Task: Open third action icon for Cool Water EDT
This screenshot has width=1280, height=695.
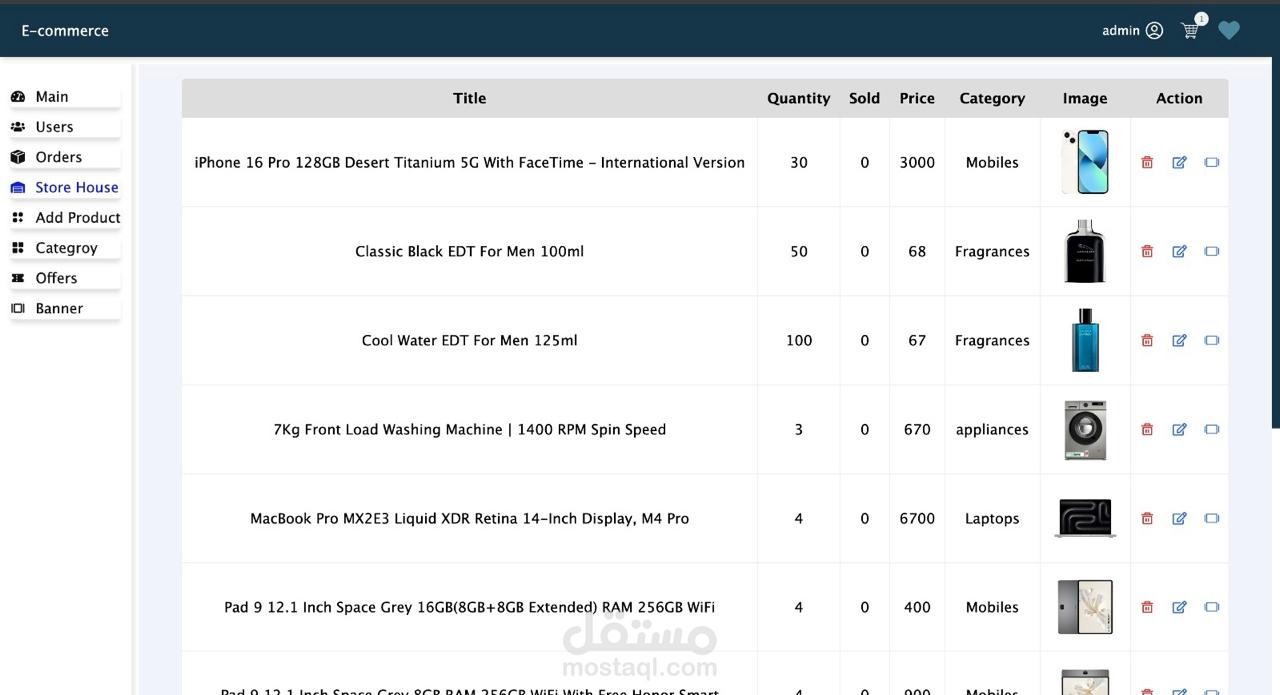Action: coord(1212,340)
